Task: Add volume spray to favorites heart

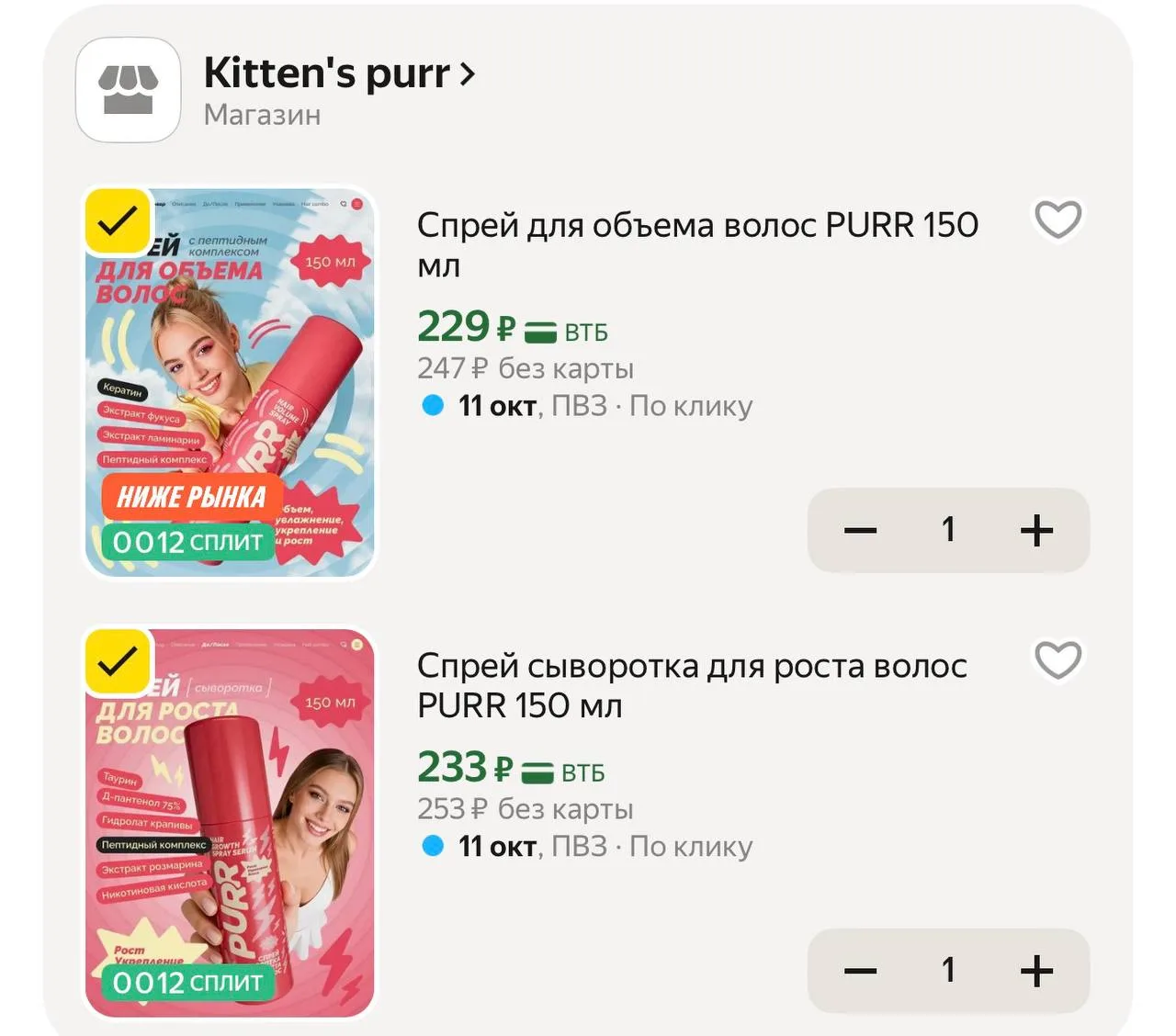Action: (x=1058, y=220)
